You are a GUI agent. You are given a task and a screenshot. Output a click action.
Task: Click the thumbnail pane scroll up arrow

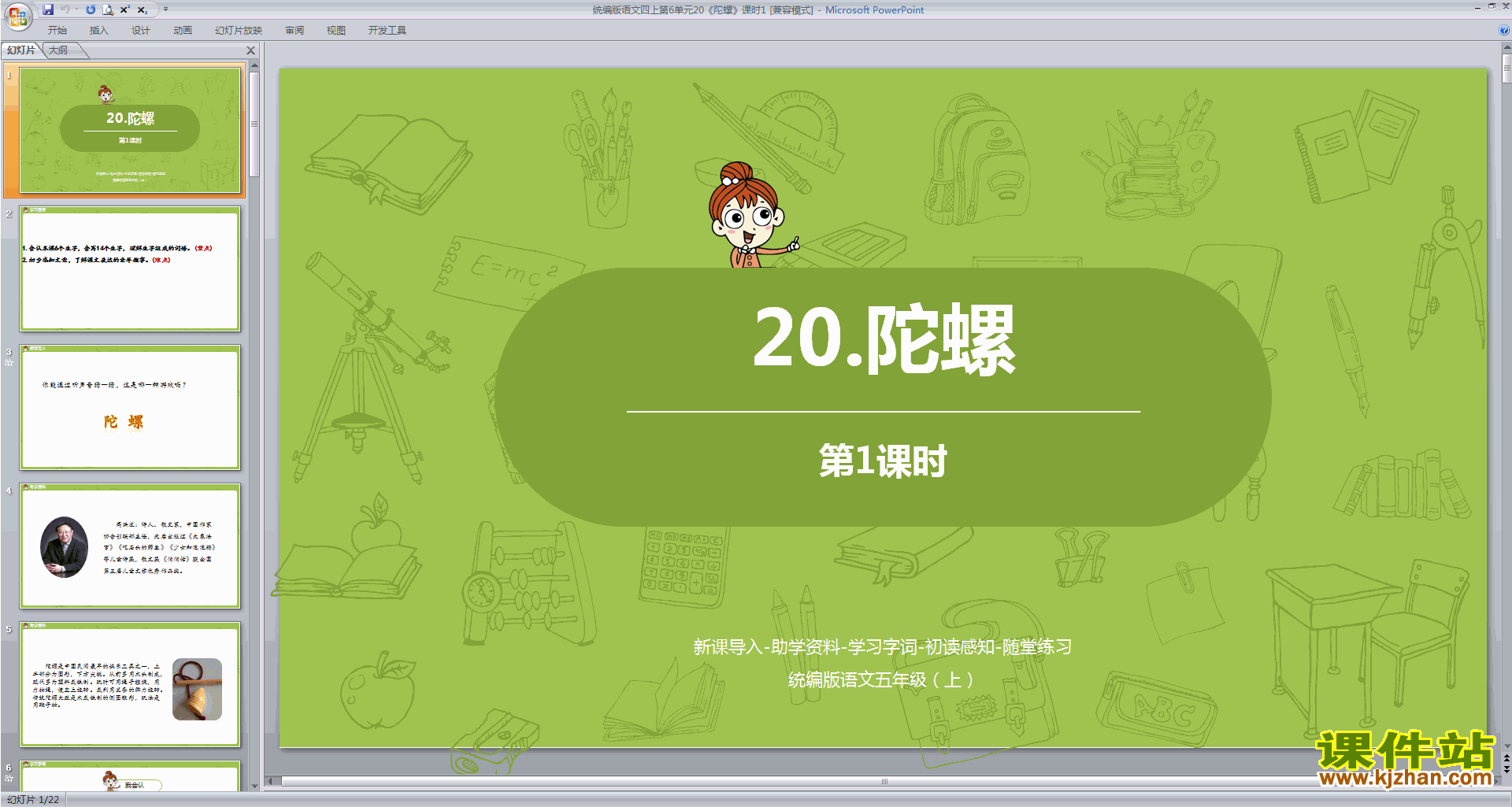(x=254, y=65)
